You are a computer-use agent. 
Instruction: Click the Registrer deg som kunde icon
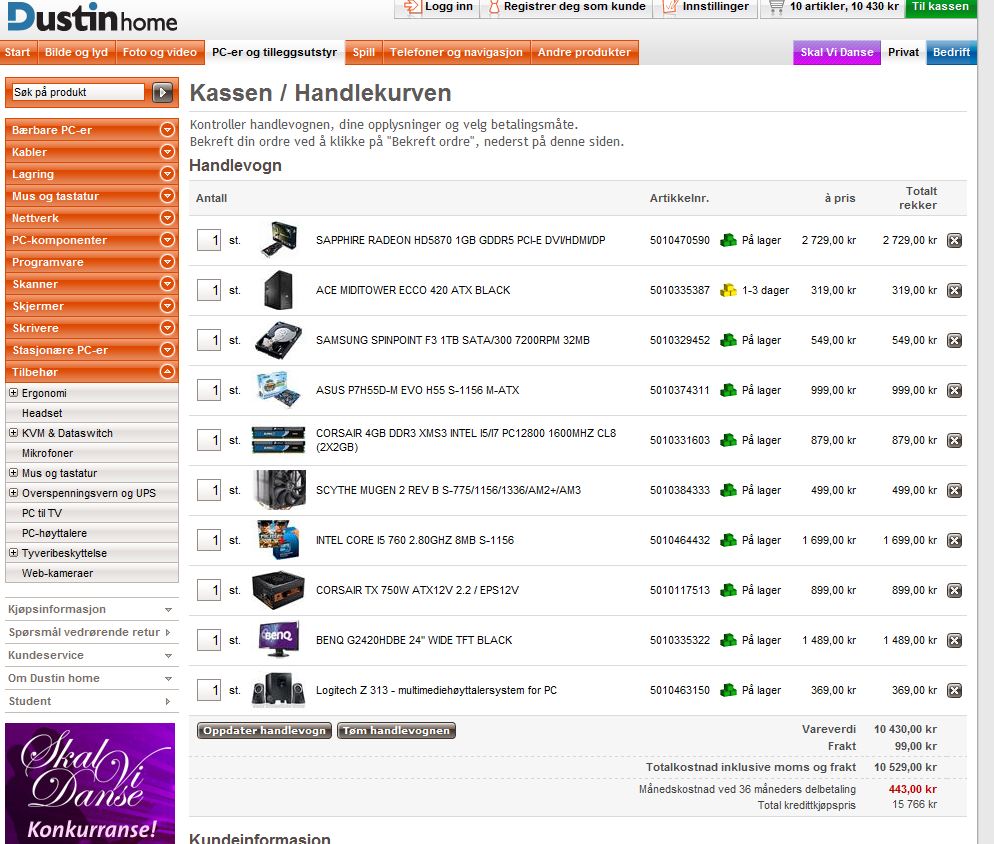click(x=494, y=7)
